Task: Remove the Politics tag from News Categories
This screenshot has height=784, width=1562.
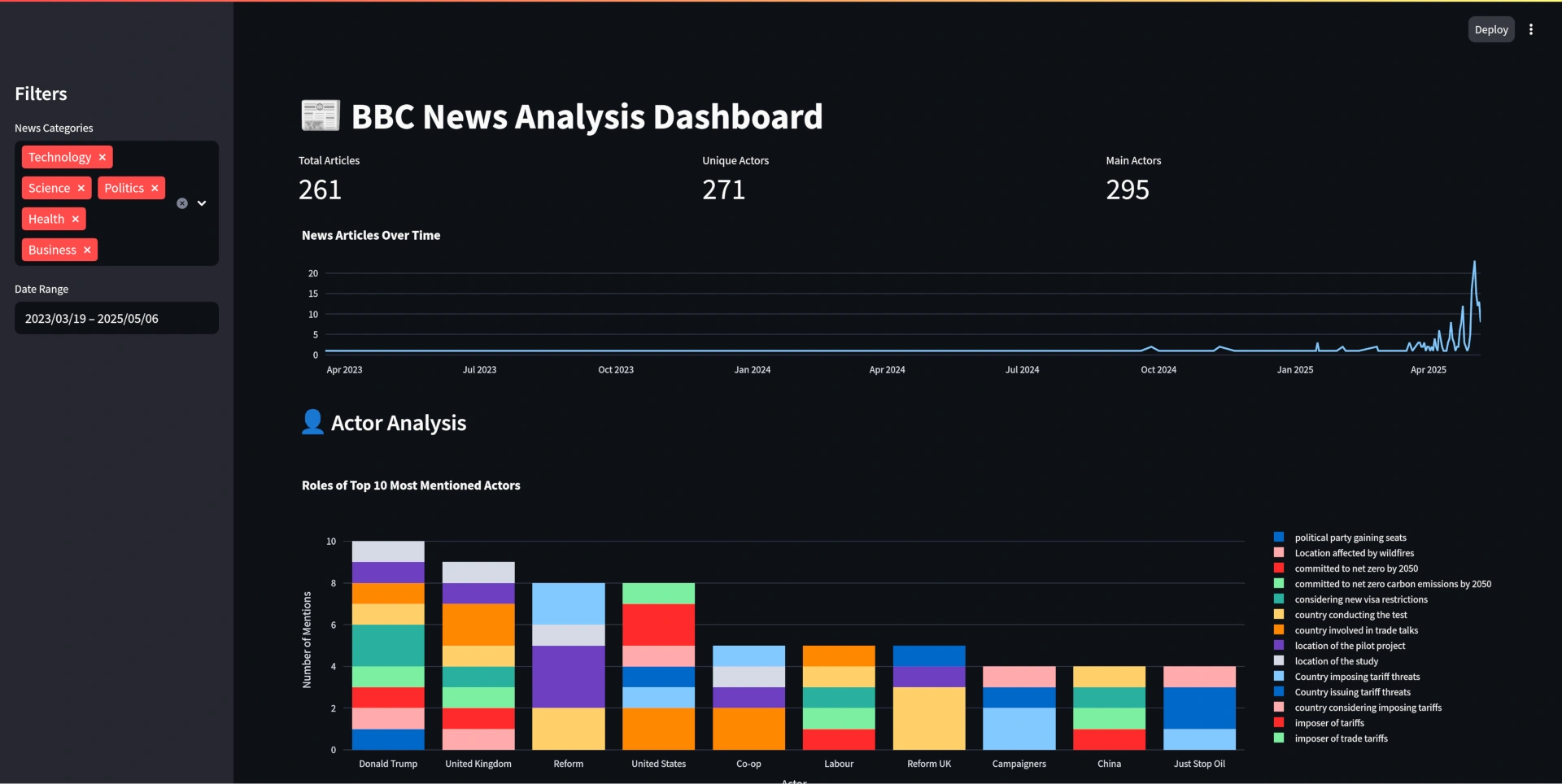Action: (x=155, y=188)
